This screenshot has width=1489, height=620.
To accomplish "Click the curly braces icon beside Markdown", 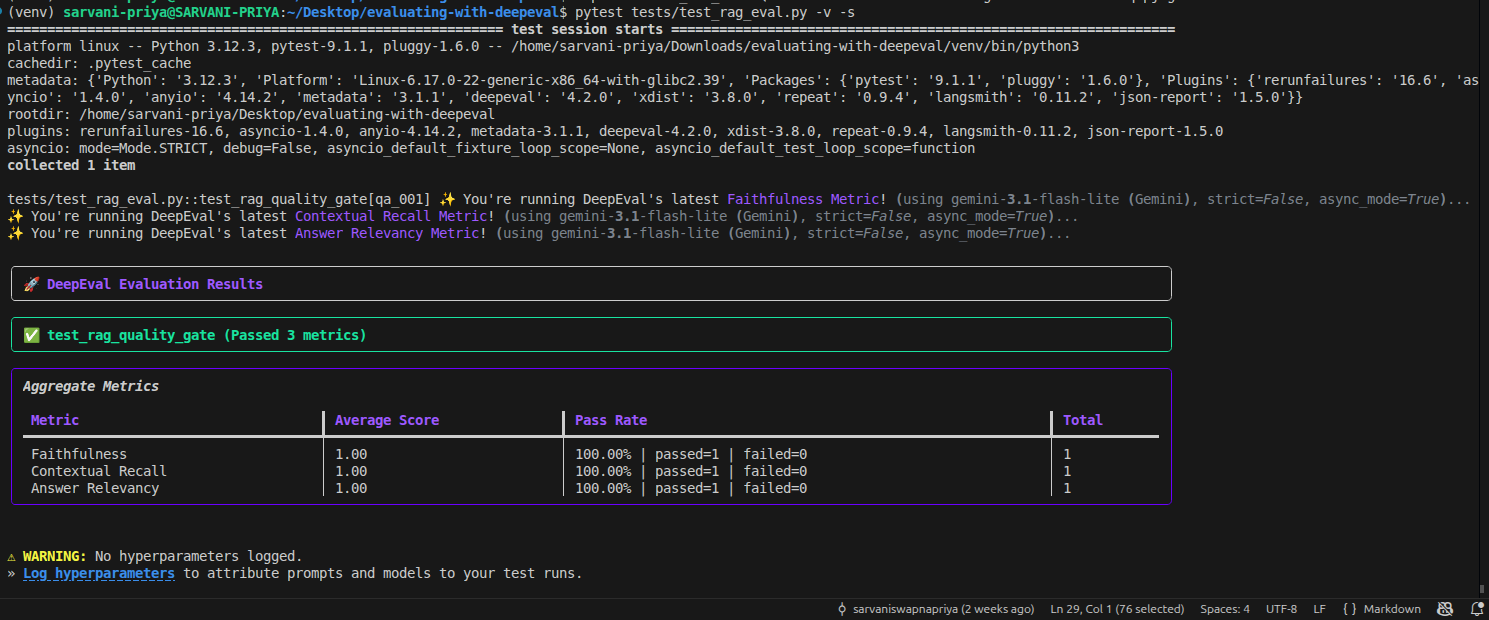I will 1350,609.
